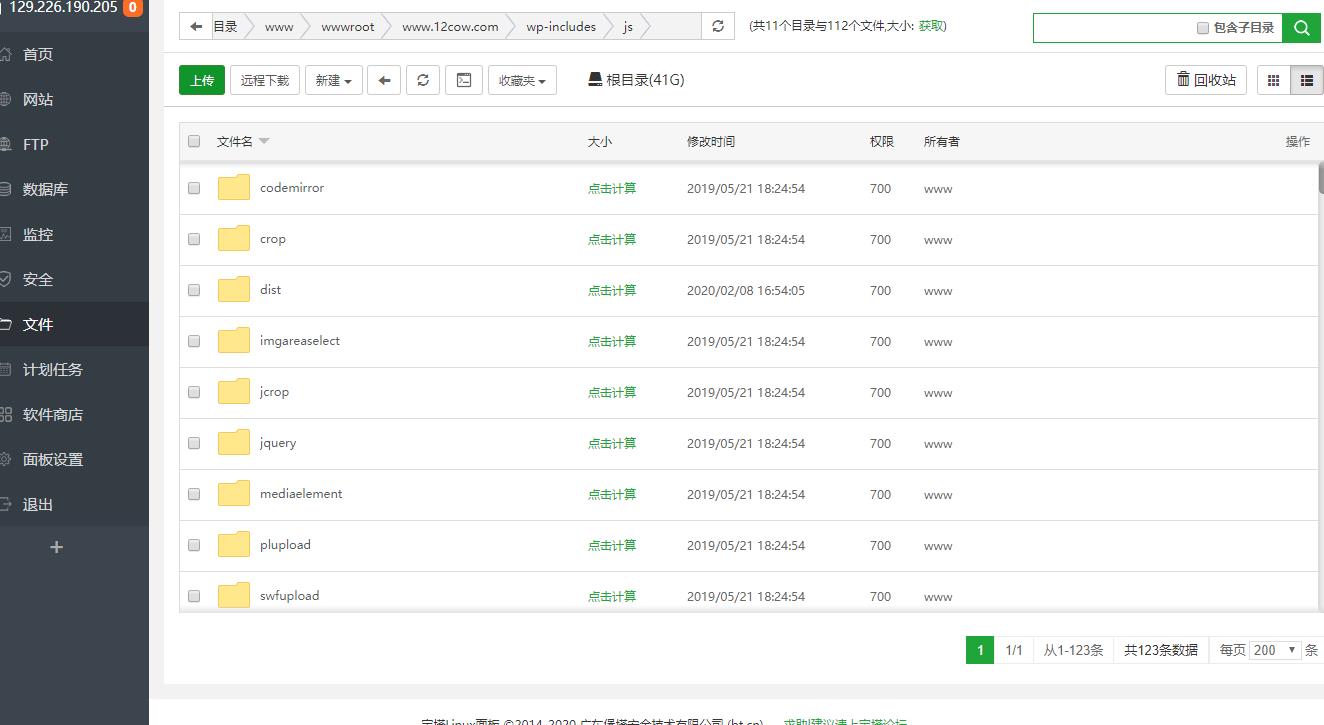The height and width of the screenshot is (725, 1324).
Task: Click the codemirror folder icon
Action: (234, 188)
